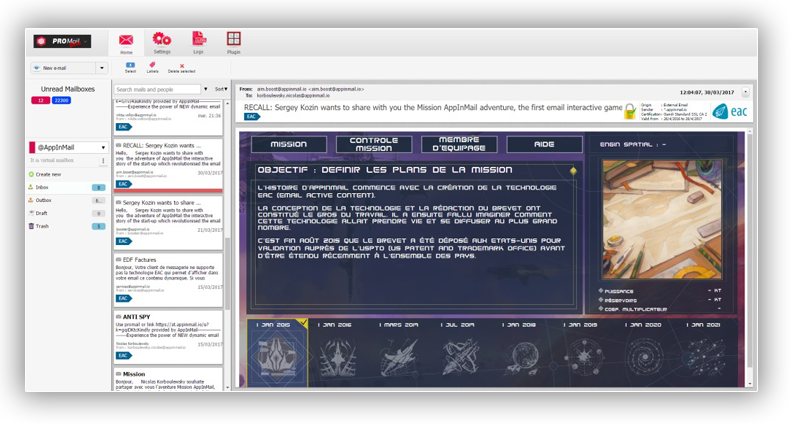Open the search options dropdown arrow
Screen dimensions: 794x424
pyautogui.click(x=206, y=89)
